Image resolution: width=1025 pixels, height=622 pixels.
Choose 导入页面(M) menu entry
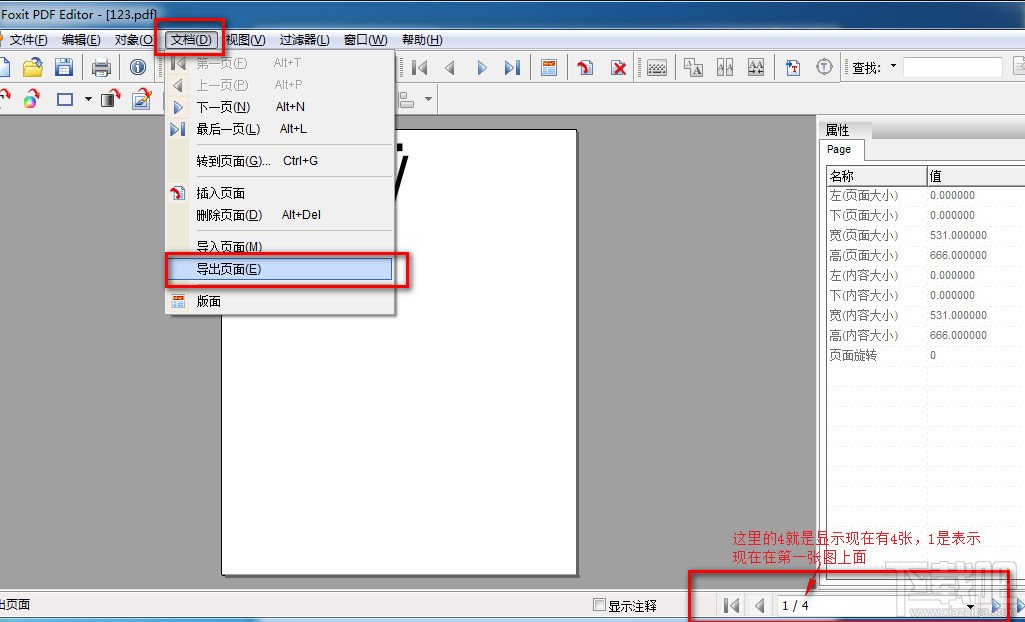click(280, 246)
